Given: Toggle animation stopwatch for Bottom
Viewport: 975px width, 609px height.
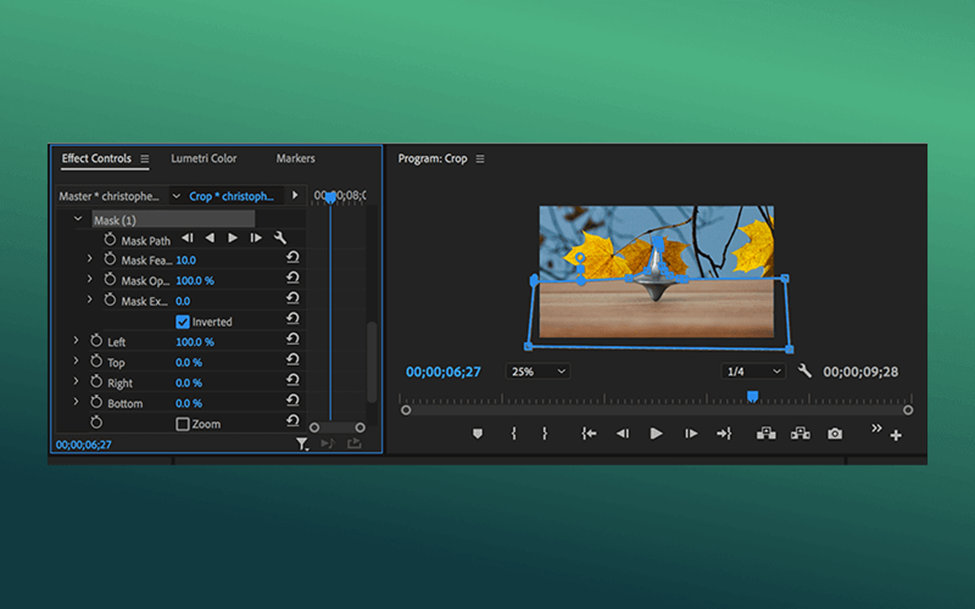Looking at the screenshot, I should (x=96, y=402).
